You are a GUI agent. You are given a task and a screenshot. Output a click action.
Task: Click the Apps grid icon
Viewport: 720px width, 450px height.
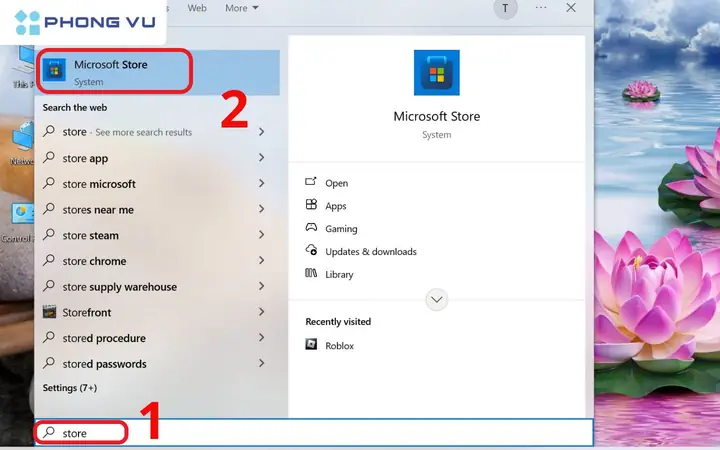[x=311, y=204]
